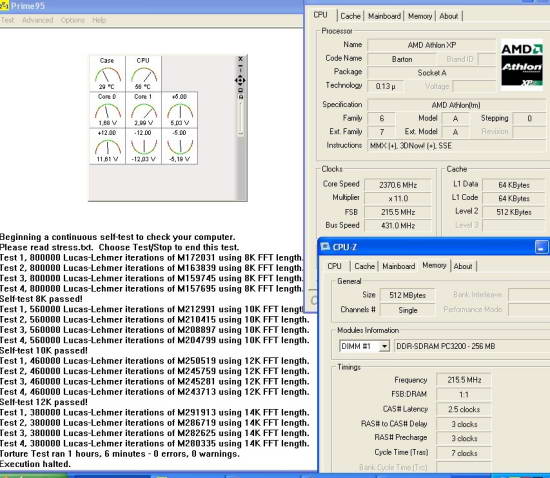The width and height of the screenshot is (550, 478).
Task: Click the AMD Athlon XP logo
Action: tap(522, 64)
